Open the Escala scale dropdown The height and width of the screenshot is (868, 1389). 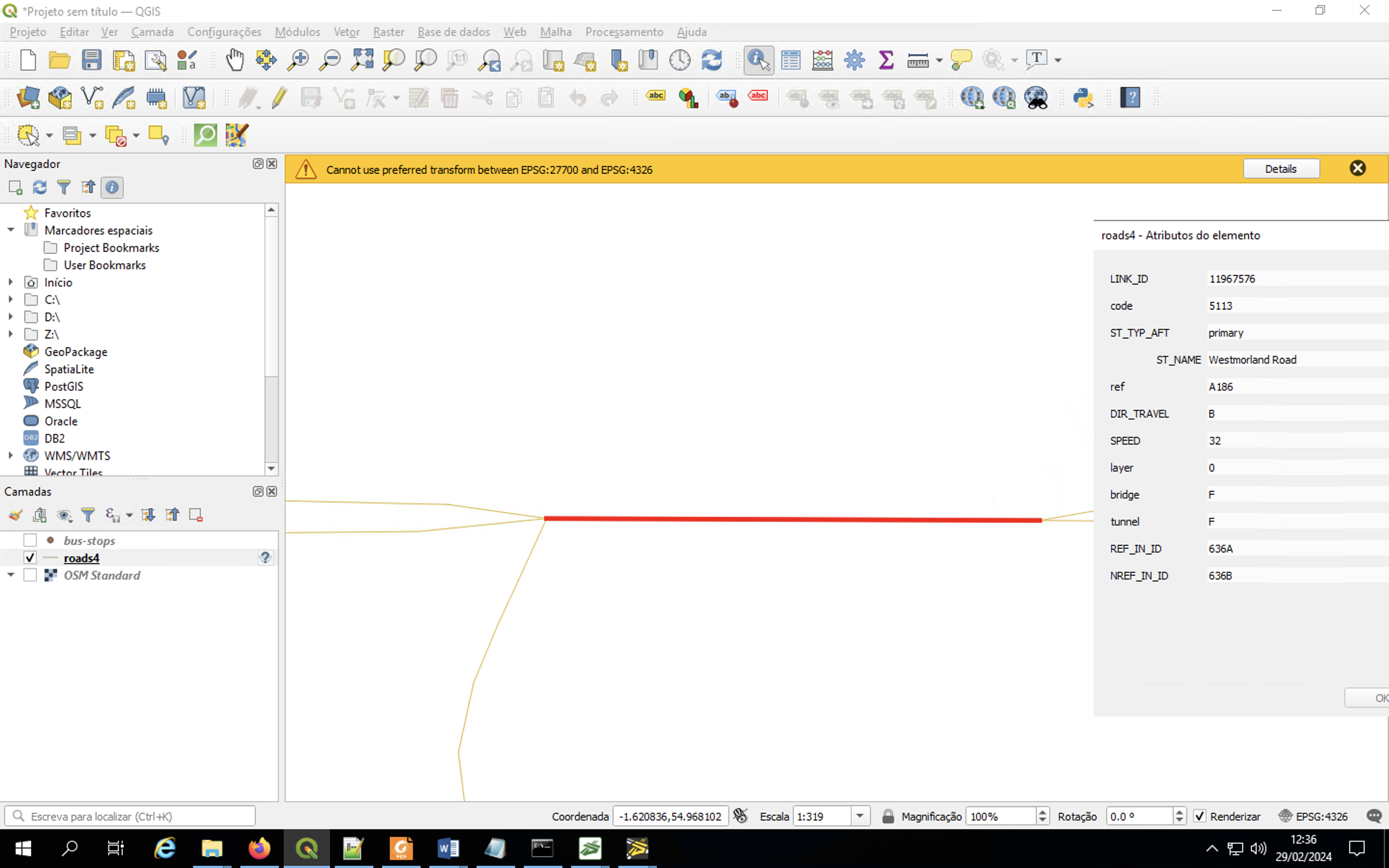pyautogui.click(x=860, y=816)
